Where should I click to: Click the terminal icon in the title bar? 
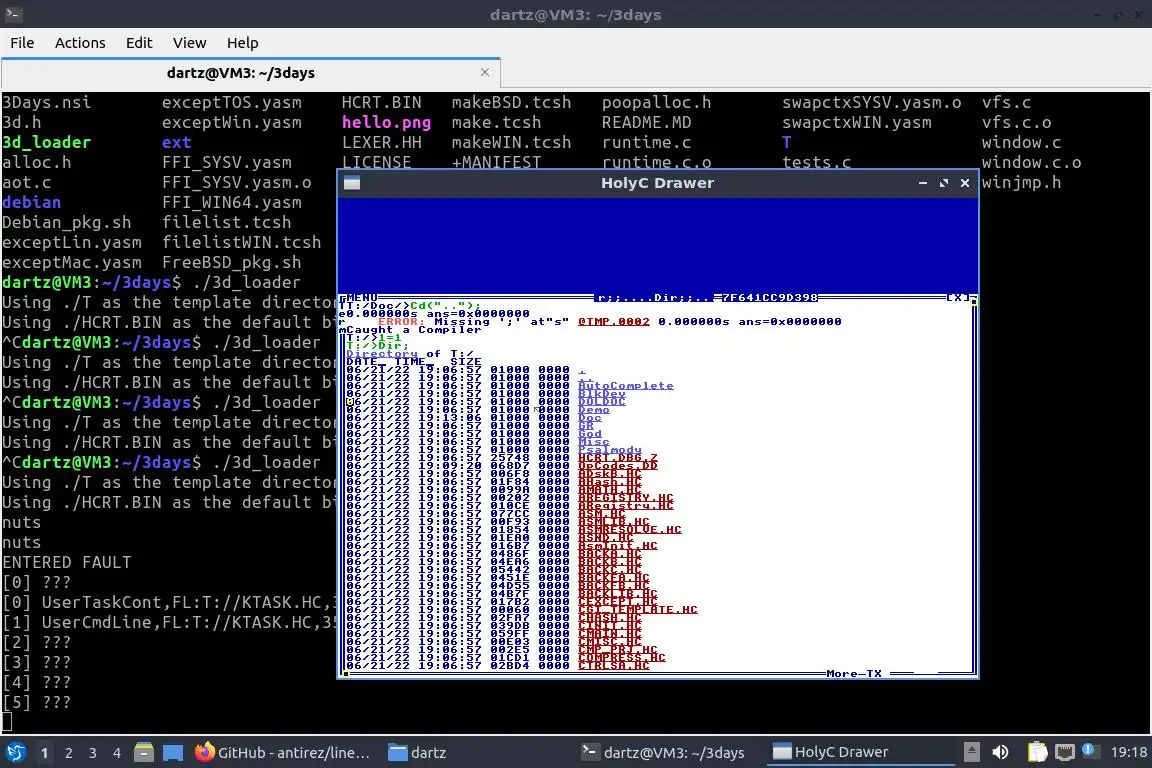click(12, 14)
